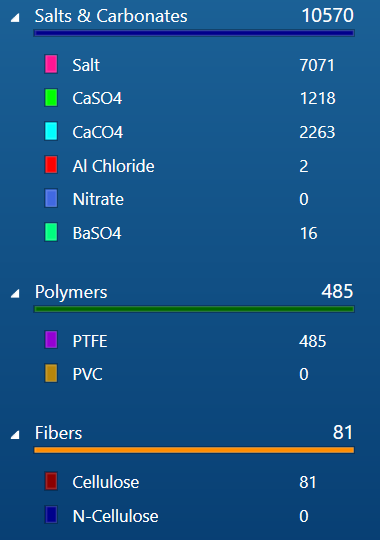Screen dimensions: 380x540
Task: Click the purple PTFE color swatch
Action: coord(51,340)
